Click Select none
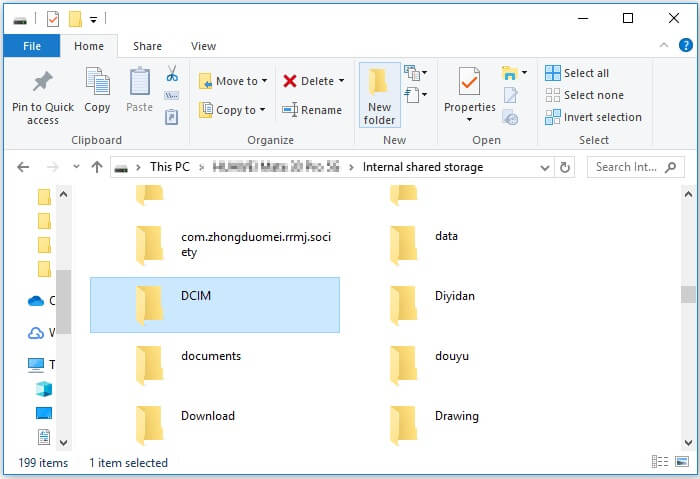The image size is (700, 479). (584, 95)
